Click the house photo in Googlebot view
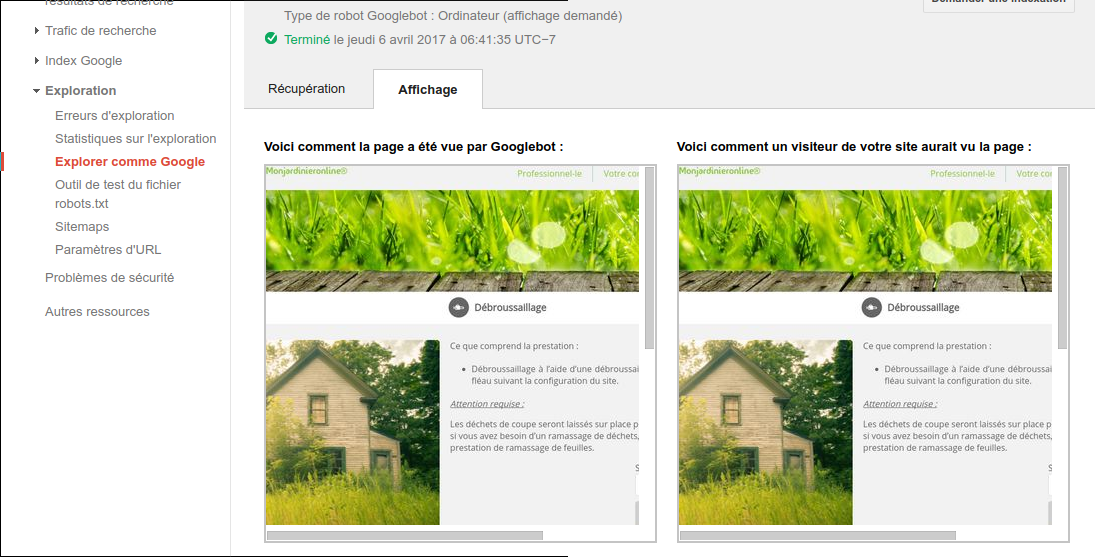This screenshot has height=557, width=1097. [x=353, y=432]
